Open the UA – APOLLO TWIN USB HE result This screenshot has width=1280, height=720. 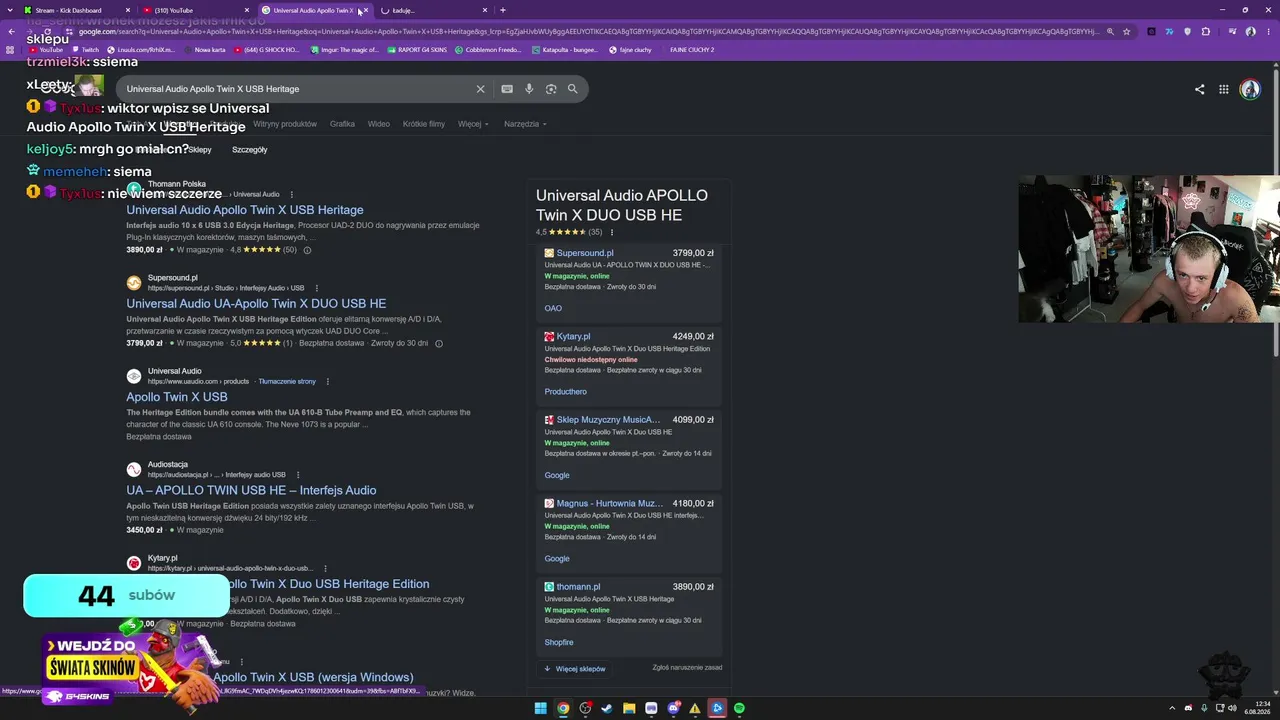(x=251, y=490)
